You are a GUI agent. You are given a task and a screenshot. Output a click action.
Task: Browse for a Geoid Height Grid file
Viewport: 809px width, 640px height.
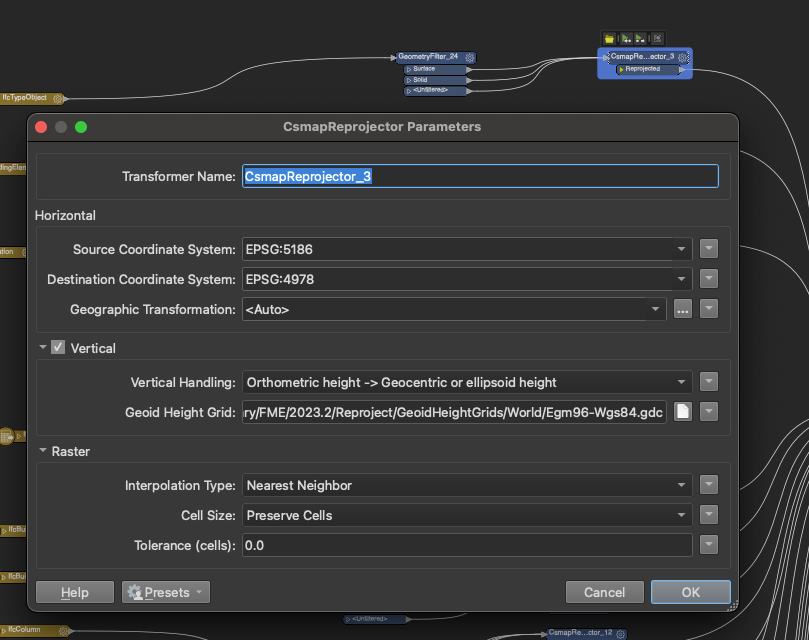pyautogui.click(x=683, y=412)
